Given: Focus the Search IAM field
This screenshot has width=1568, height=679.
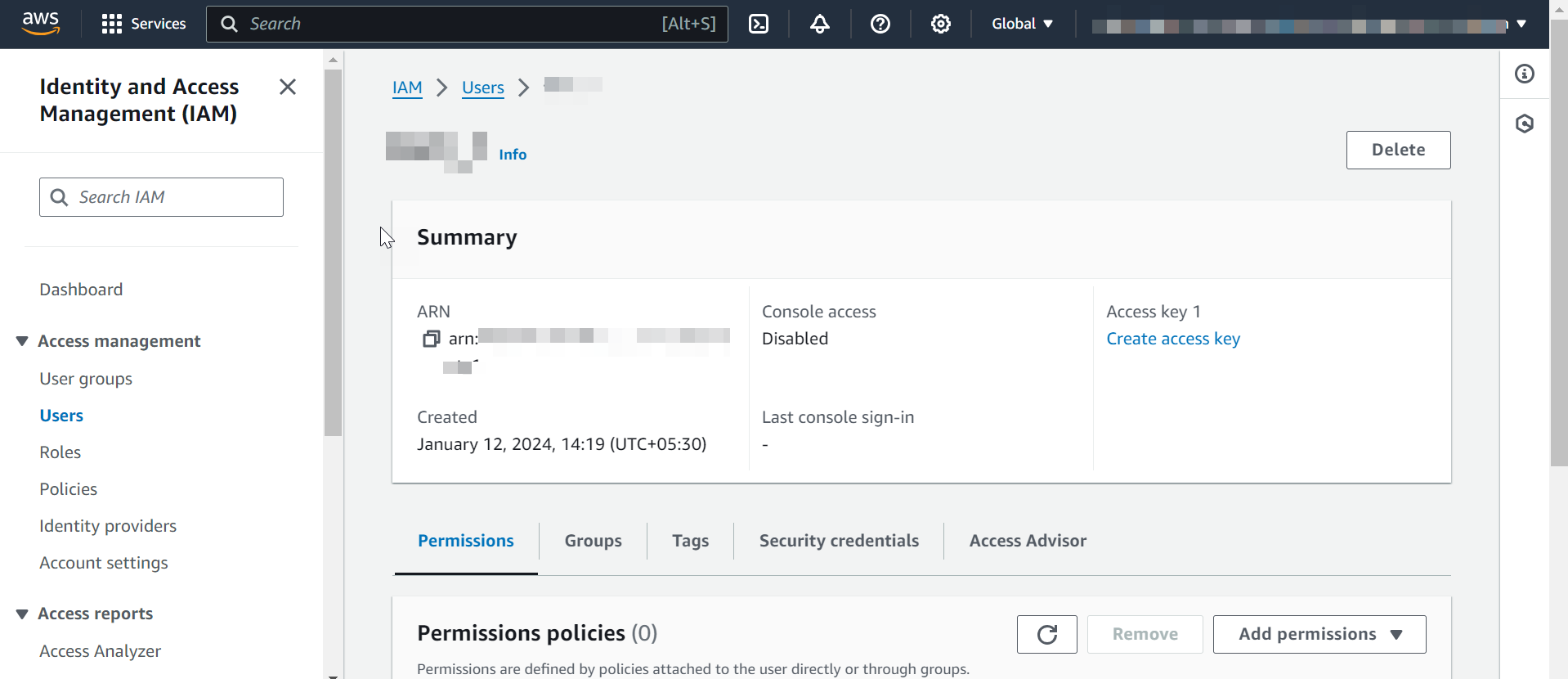Looking at the screenshot, I should tap(161, 197).
